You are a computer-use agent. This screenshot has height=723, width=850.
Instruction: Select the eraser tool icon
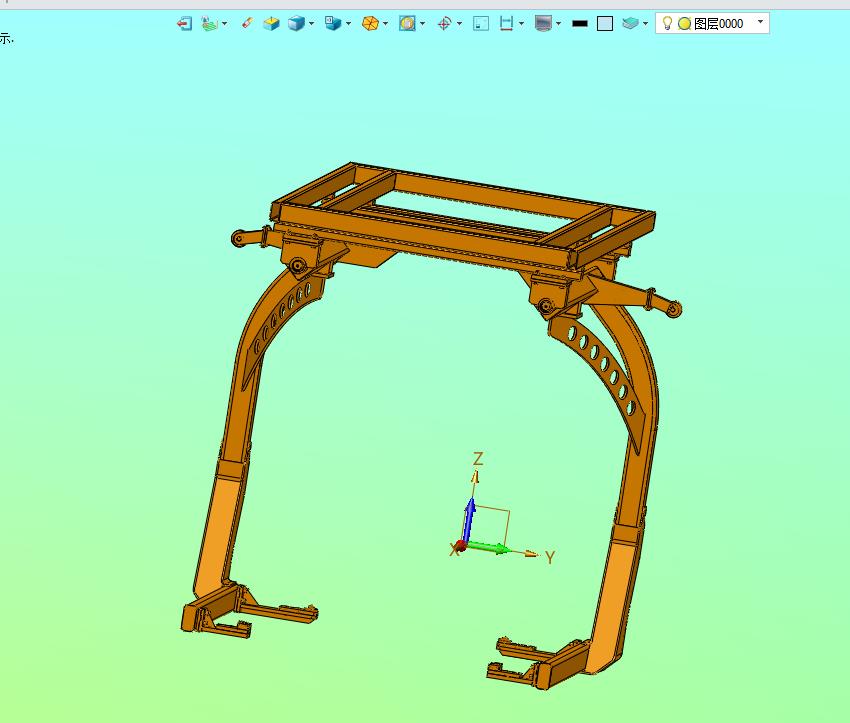pos(247,23)
